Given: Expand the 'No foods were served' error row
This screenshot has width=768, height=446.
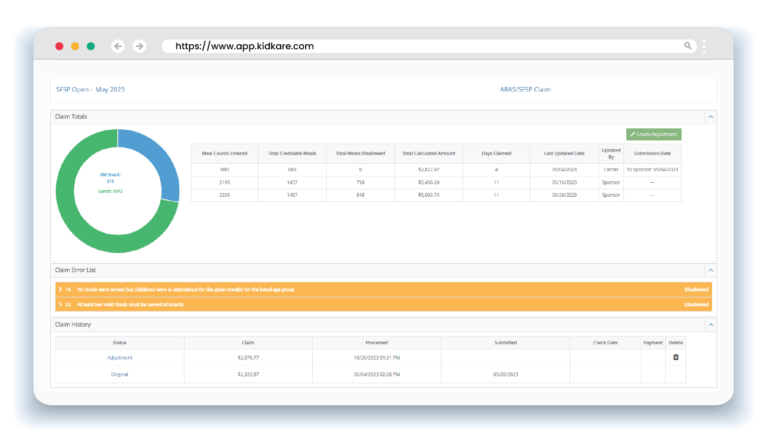Looking at the screenshot, I should pyautogui.click(x=60, y=289).
